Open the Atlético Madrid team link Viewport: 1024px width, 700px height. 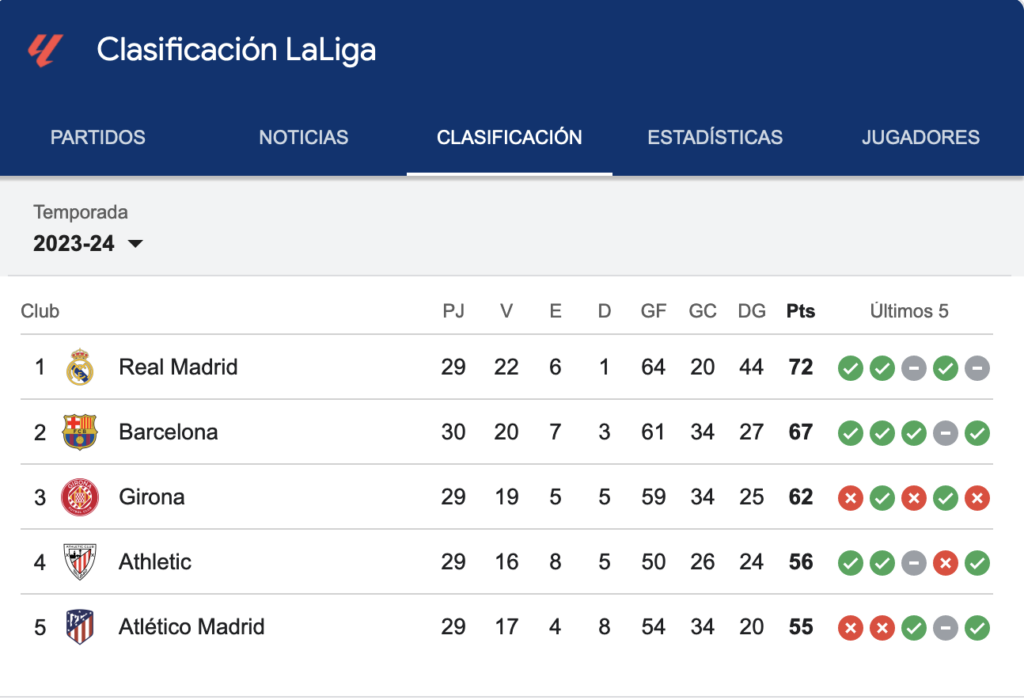click(191, 627)
